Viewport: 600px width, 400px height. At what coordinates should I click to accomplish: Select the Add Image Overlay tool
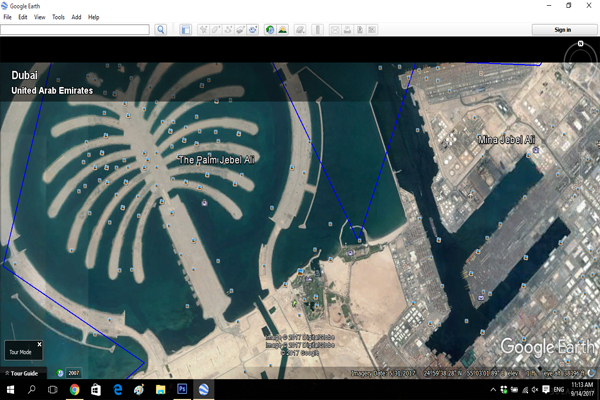pyautogui.click(x=240, y=29)
